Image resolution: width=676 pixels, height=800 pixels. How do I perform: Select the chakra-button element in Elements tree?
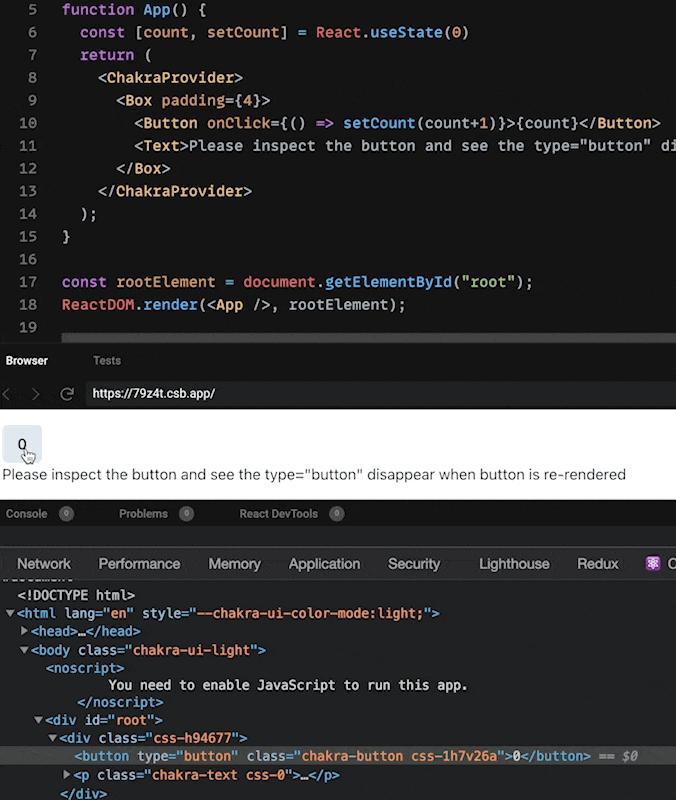(300, 756)
